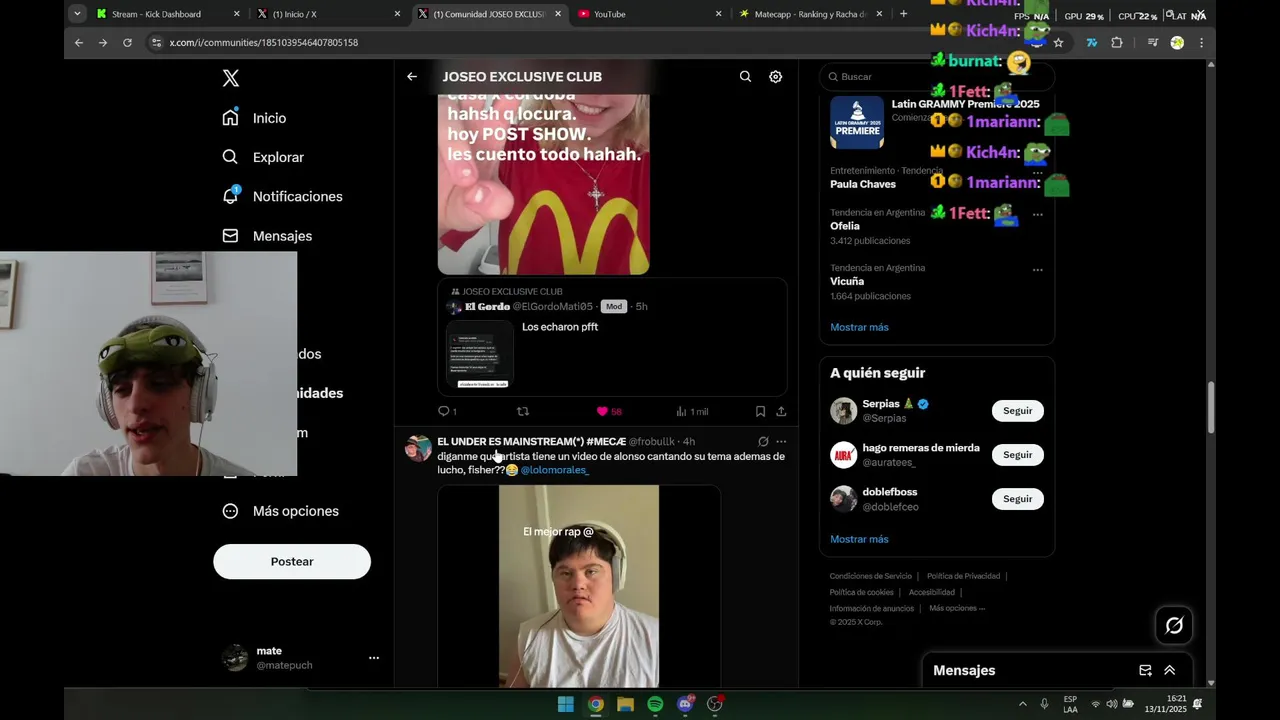Screen dimensions: 1280x720
Task: Open Más opciones in the sidebar
Action: tap(281, 511)
